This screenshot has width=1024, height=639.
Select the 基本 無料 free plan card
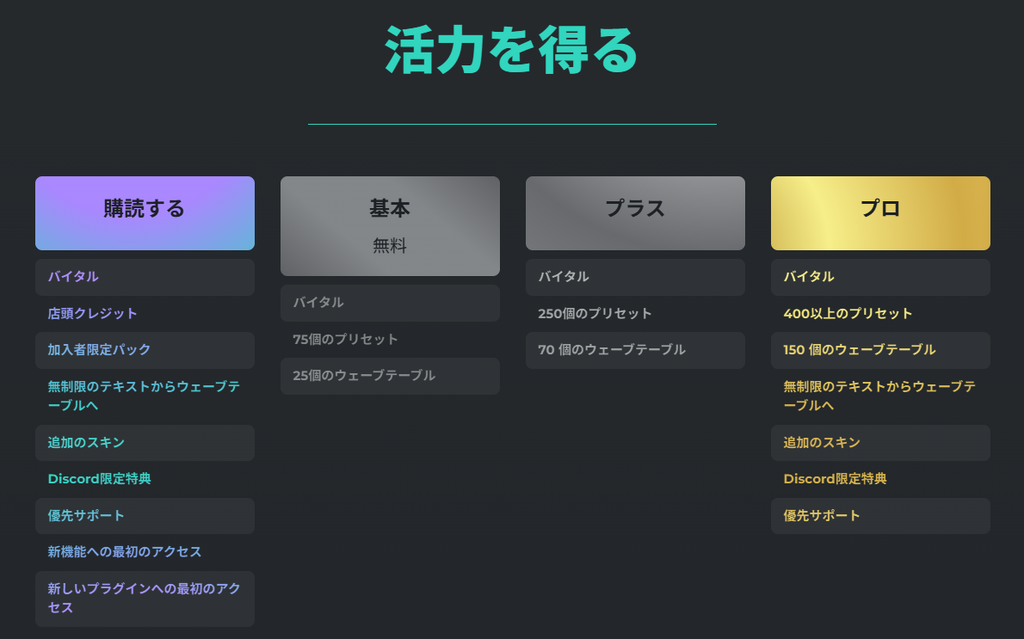tap(390, 226)
